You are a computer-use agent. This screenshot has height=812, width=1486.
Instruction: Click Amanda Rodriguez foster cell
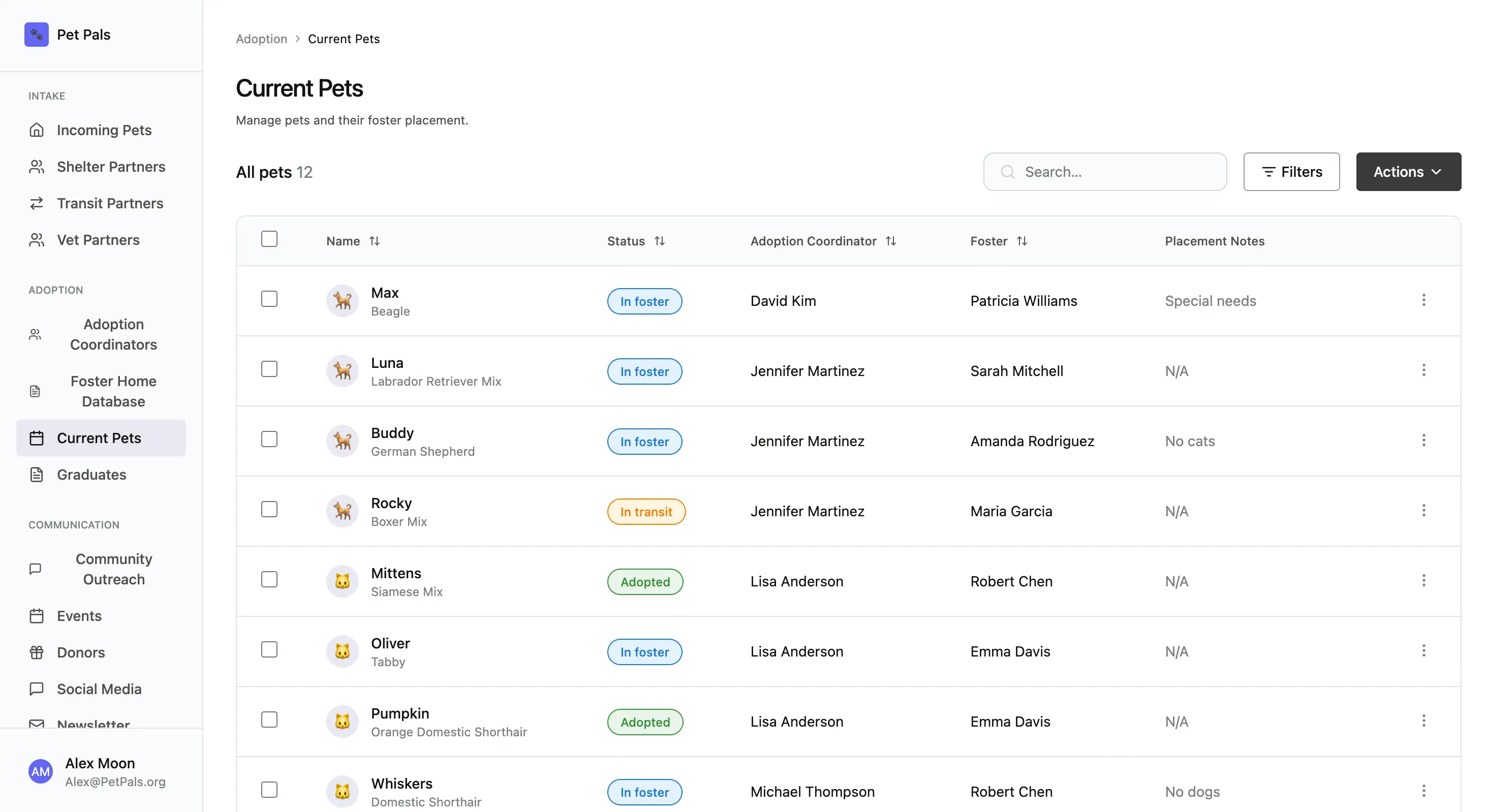[x=1032, y=441]
